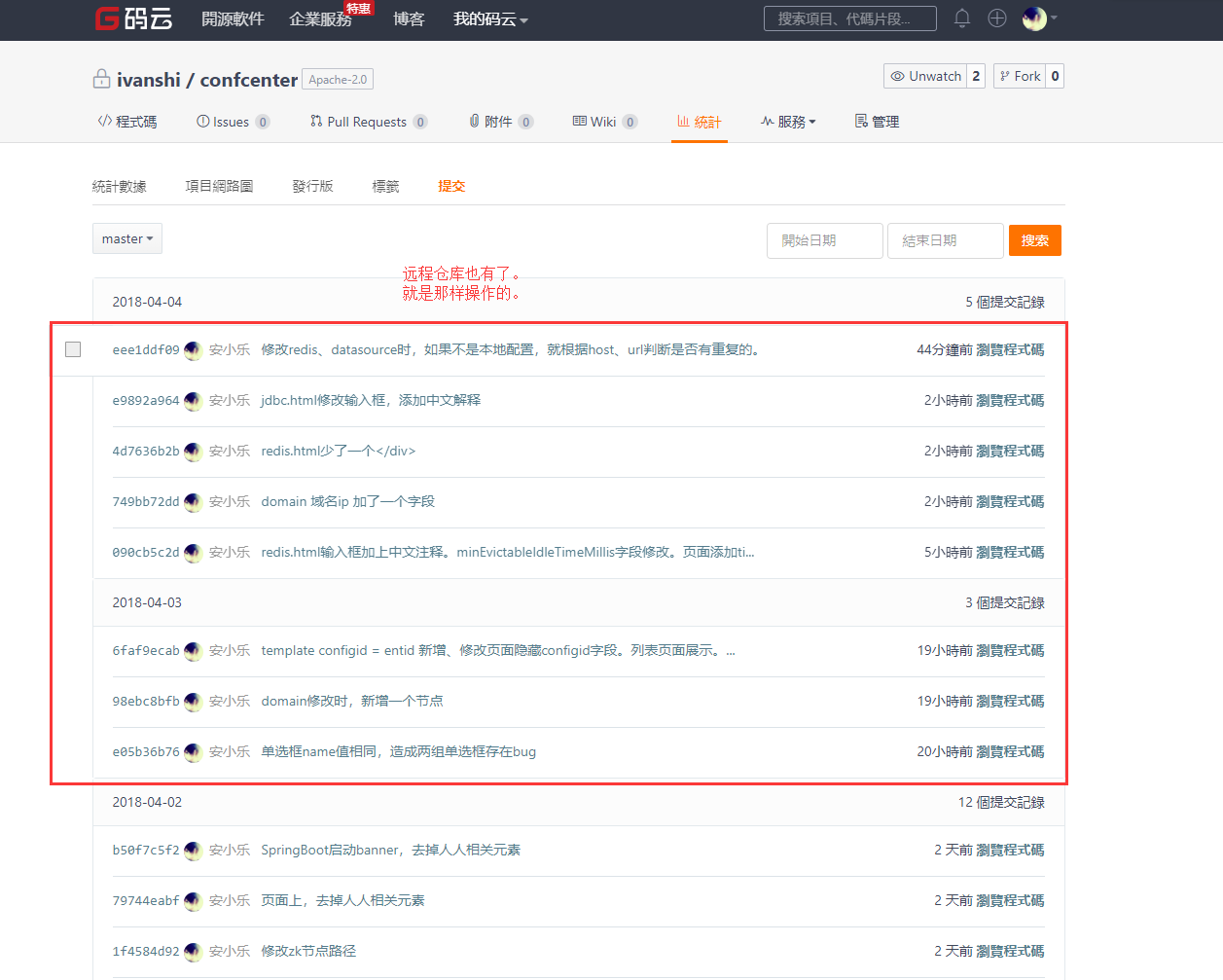Open 企業服務 in the top navigation
This screenshot has width=1223, height=980.
[x=320, y=18]
